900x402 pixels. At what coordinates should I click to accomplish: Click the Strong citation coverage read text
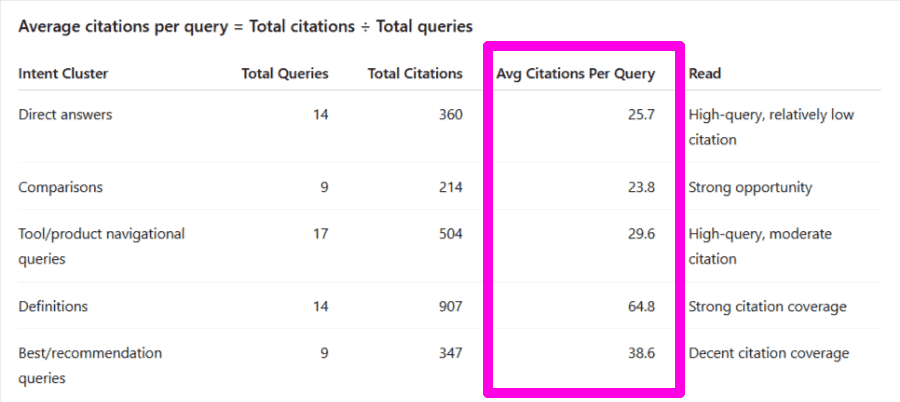click(767, 307)
